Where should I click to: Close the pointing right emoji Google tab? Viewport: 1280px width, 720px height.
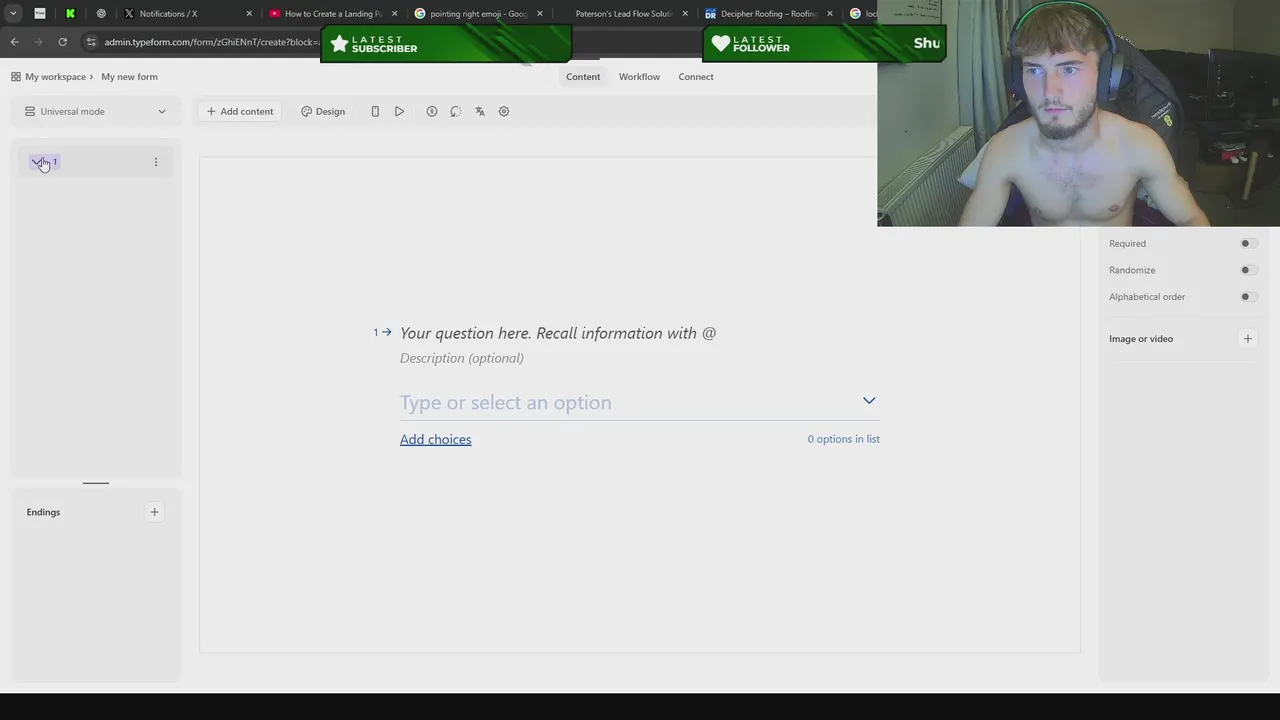(540, 14)
